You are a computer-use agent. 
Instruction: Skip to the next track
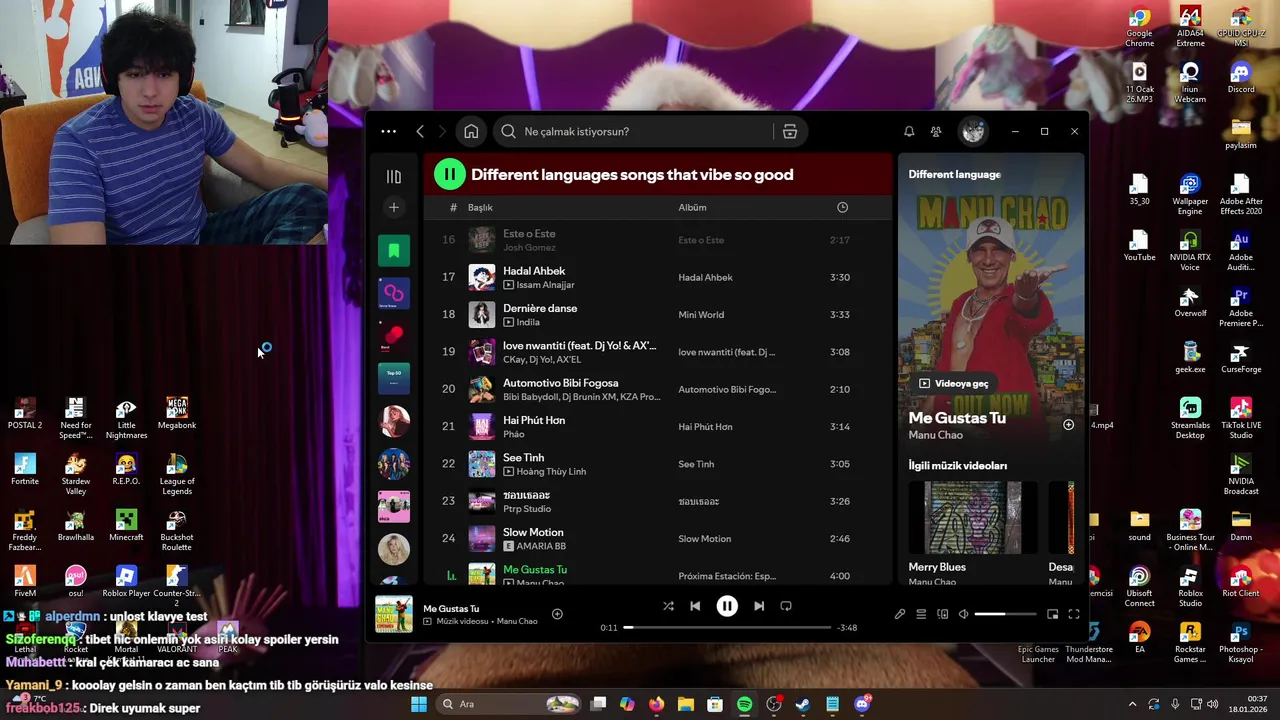click(x=759, y=606)
